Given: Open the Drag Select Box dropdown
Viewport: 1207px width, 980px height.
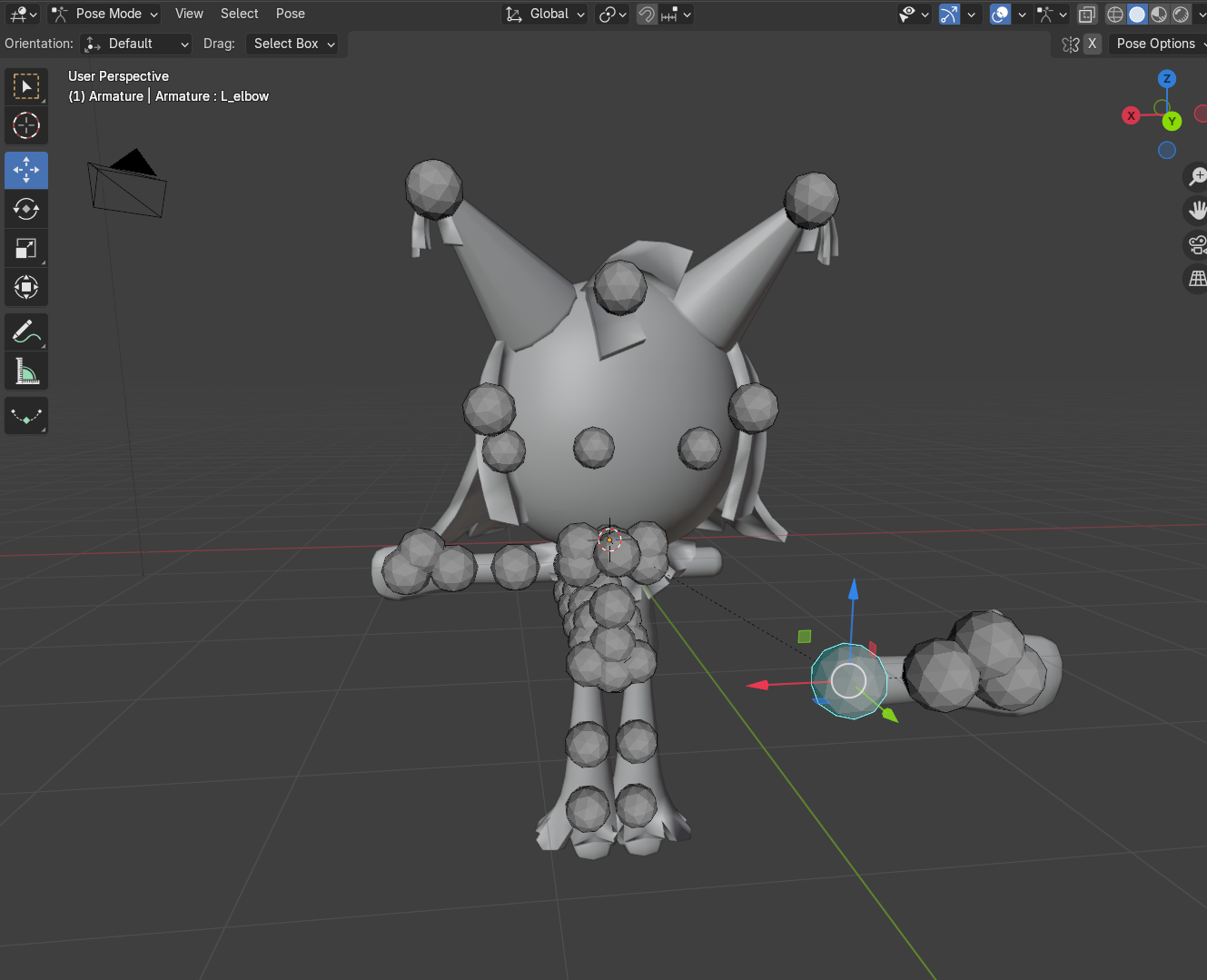Looking at the screenshot, I should coord(292,44).
